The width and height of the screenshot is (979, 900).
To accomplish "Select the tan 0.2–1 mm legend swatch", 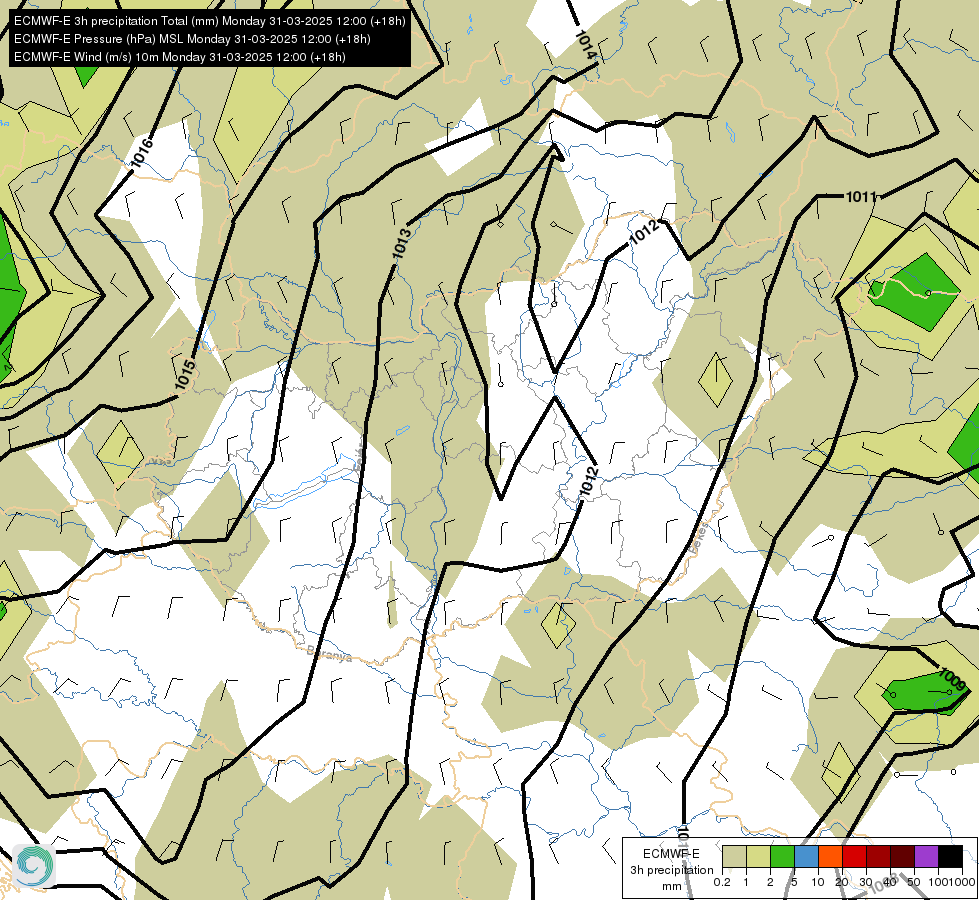I will tap(734, 856).
